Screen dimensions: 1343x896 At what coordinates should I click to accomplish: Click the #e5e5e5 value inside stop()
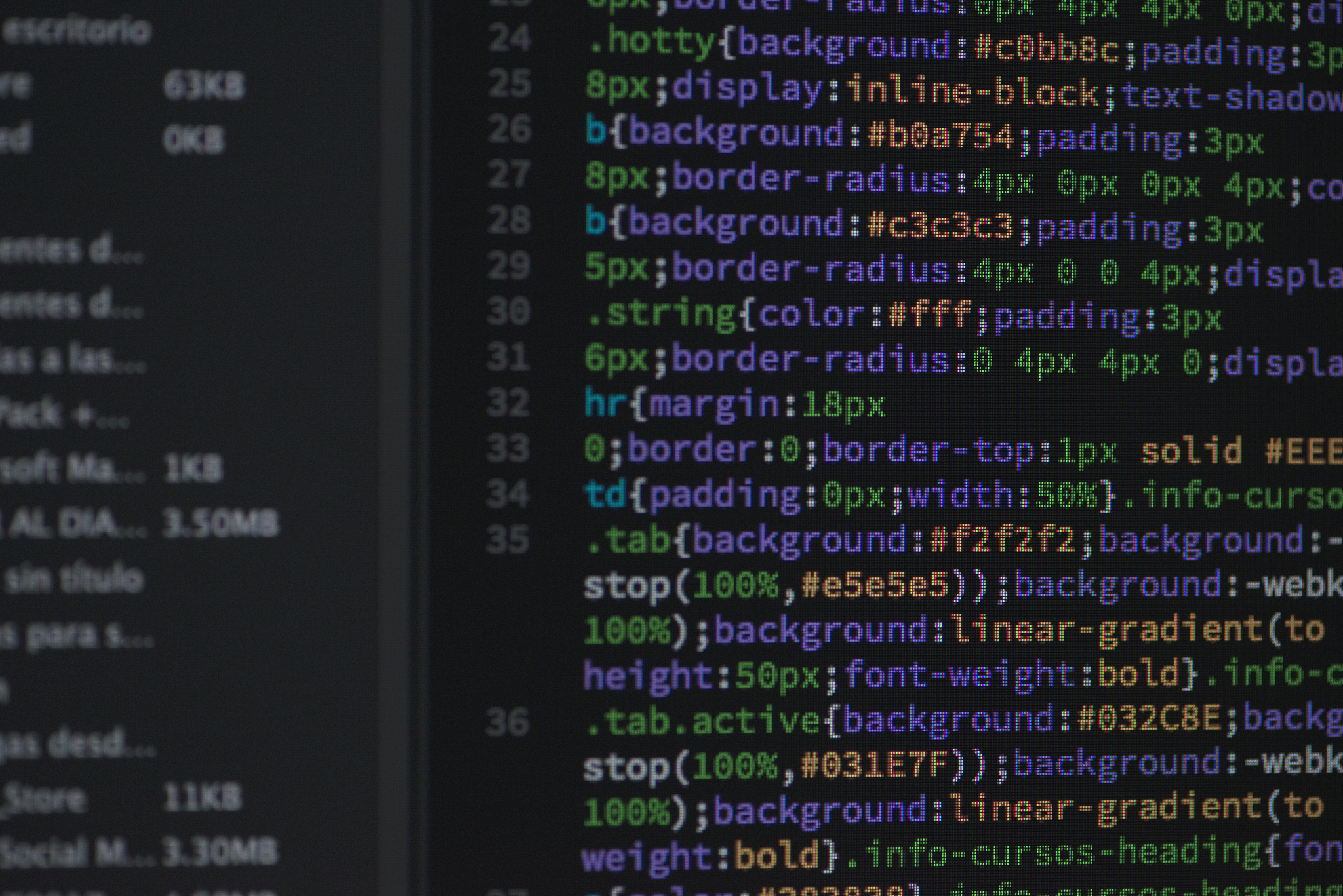click(x=875, y=585)
